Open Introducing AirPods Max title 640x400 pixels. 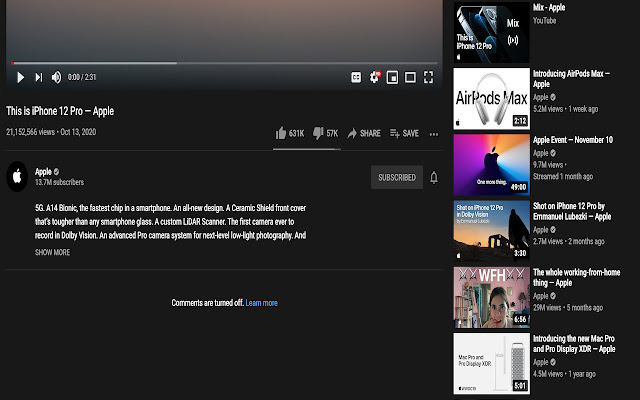point(571,79)
